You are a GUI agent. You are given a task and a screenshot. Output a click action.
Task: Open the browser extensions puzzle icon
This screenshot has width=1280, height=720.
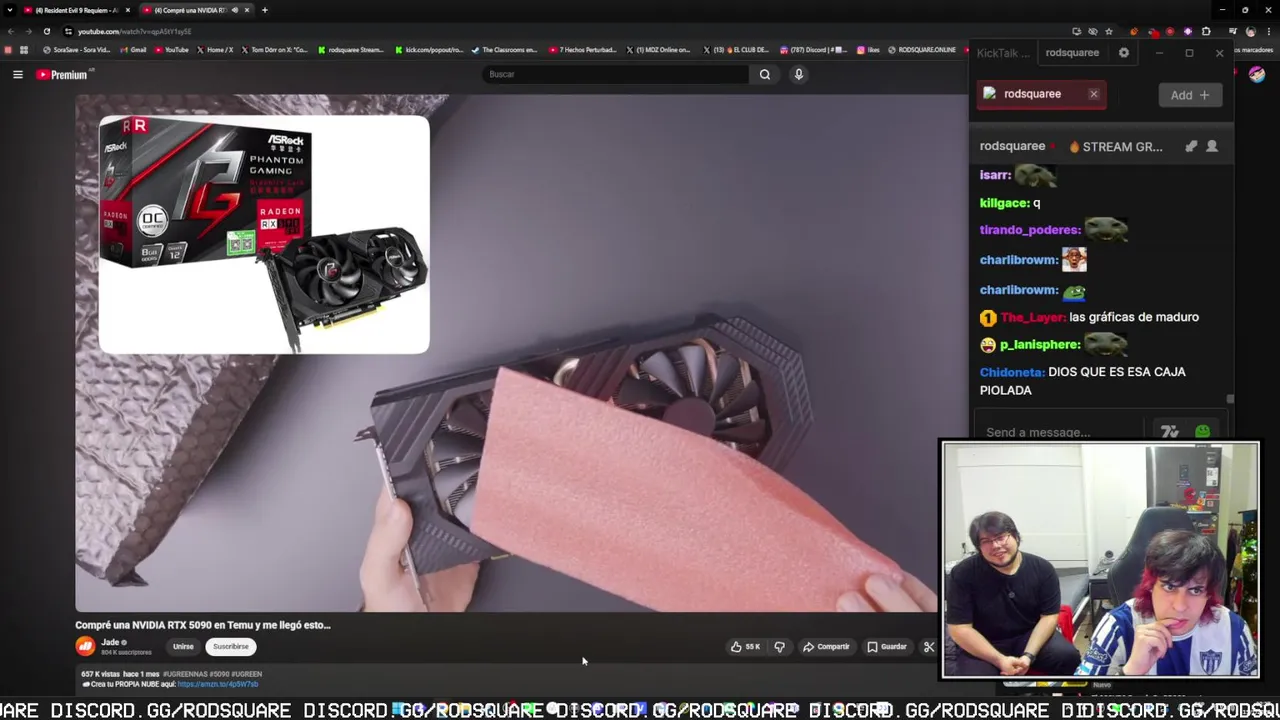[1205, 31]
